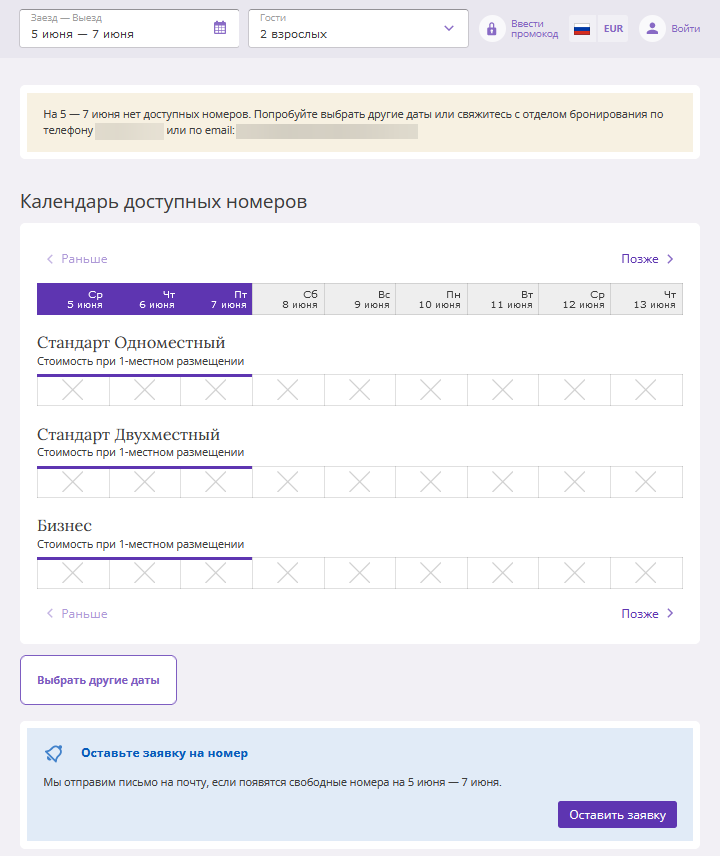Change currency via EUR button
Viewport: 720px width, 856px height.
[613, 29]
